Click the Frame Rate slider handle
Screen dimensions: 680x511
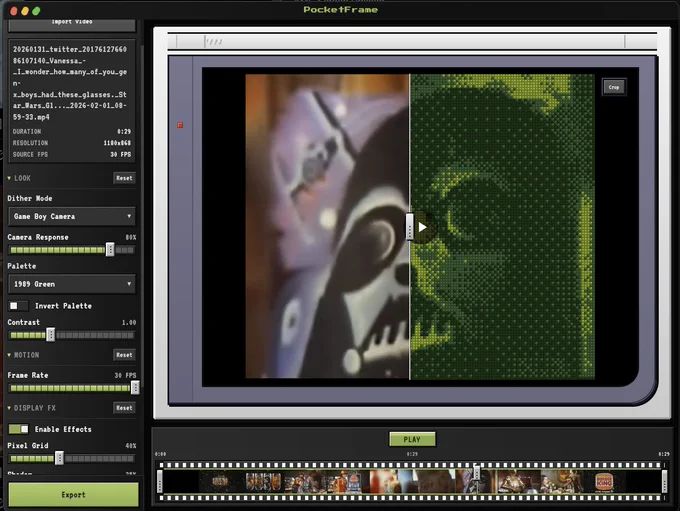click(135, 388)
